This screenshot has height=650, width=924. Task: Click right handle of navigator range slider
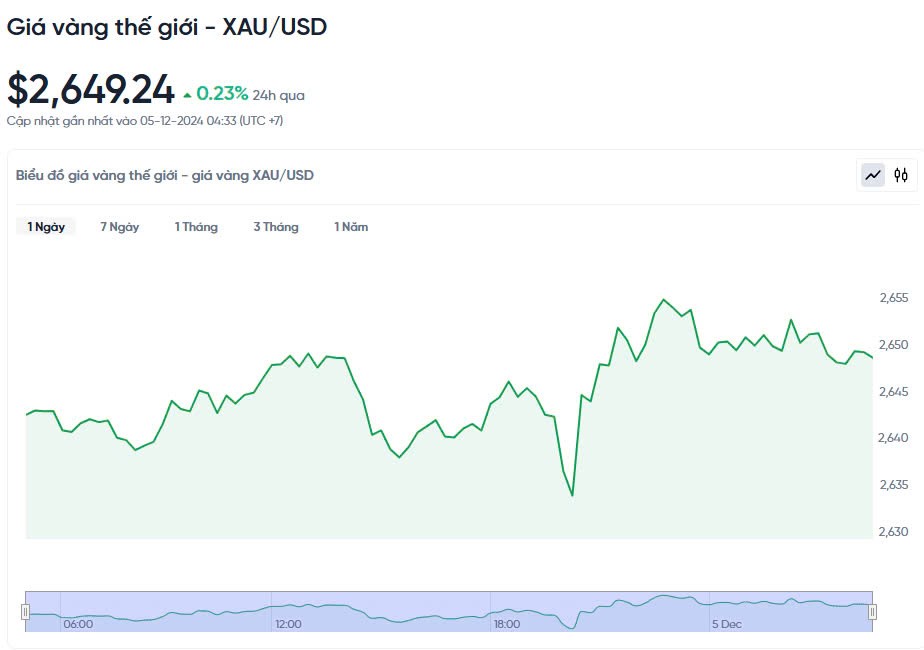click(x=873, y=611)
